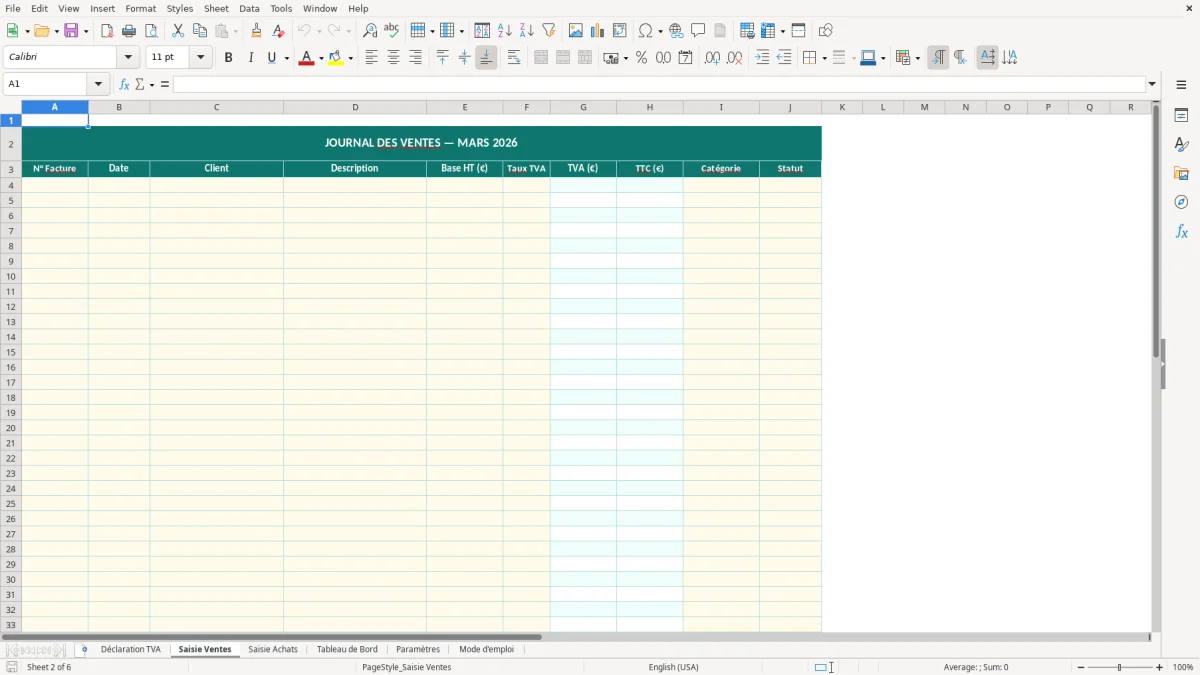Open Function Wizard fx icon
Screen dimensions: 1200x675
(124, 85)
